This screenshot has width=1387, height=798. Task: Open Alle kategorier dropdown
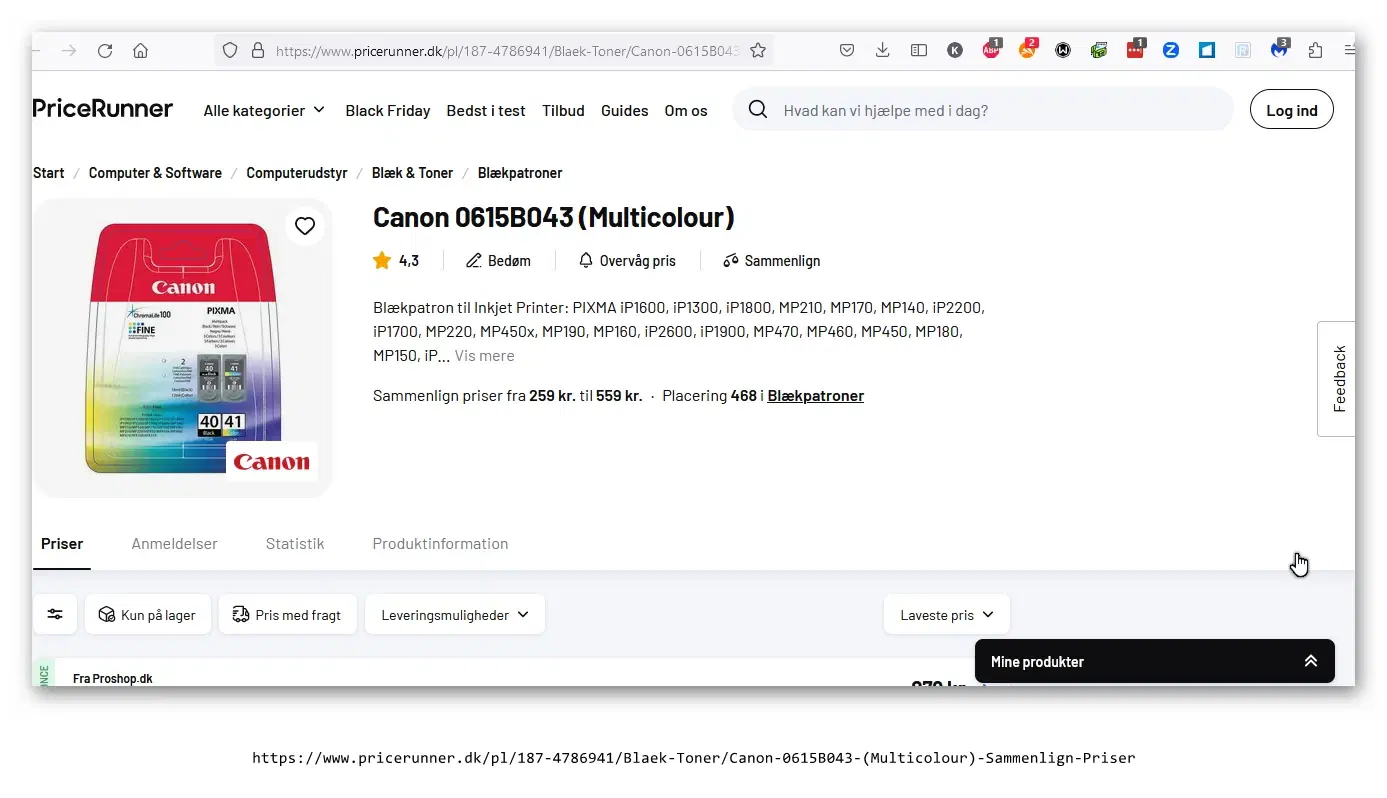[x=264, y=111]
